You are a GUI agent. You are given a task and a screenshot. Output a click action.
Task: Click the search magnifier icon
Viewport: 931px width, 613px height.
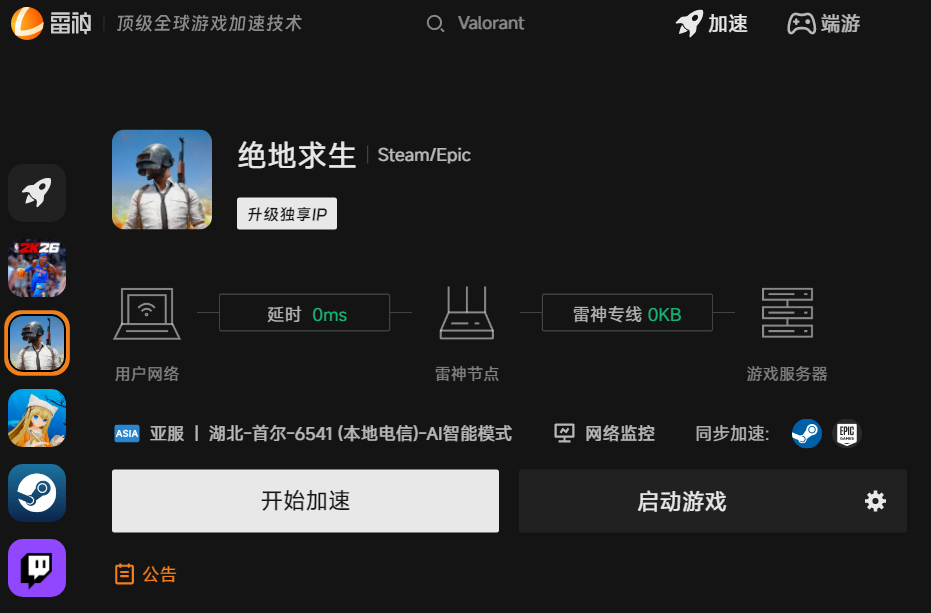(x=434, y=23)
